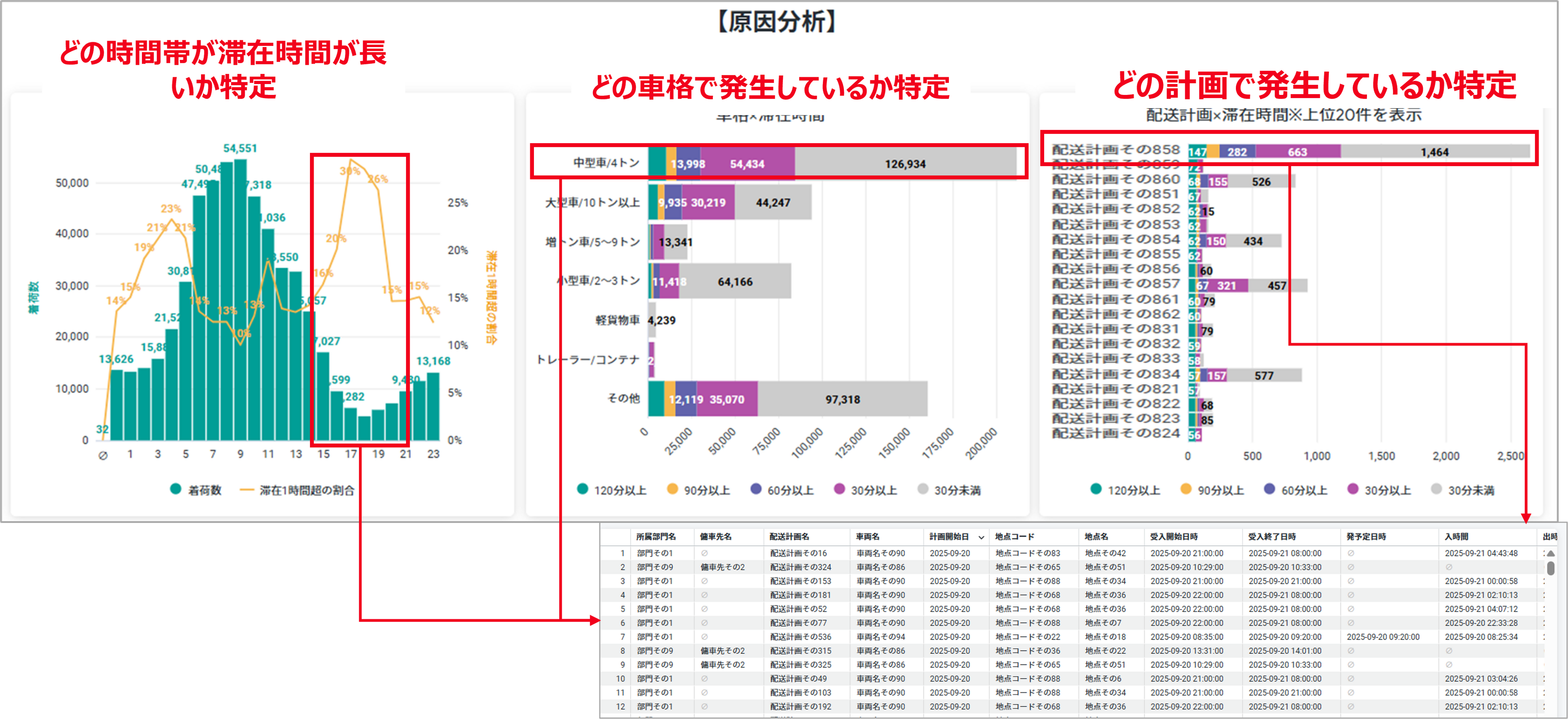
Task: Click orange 90分以上 legend dot in vehicle chart
Action: point(672,489)
